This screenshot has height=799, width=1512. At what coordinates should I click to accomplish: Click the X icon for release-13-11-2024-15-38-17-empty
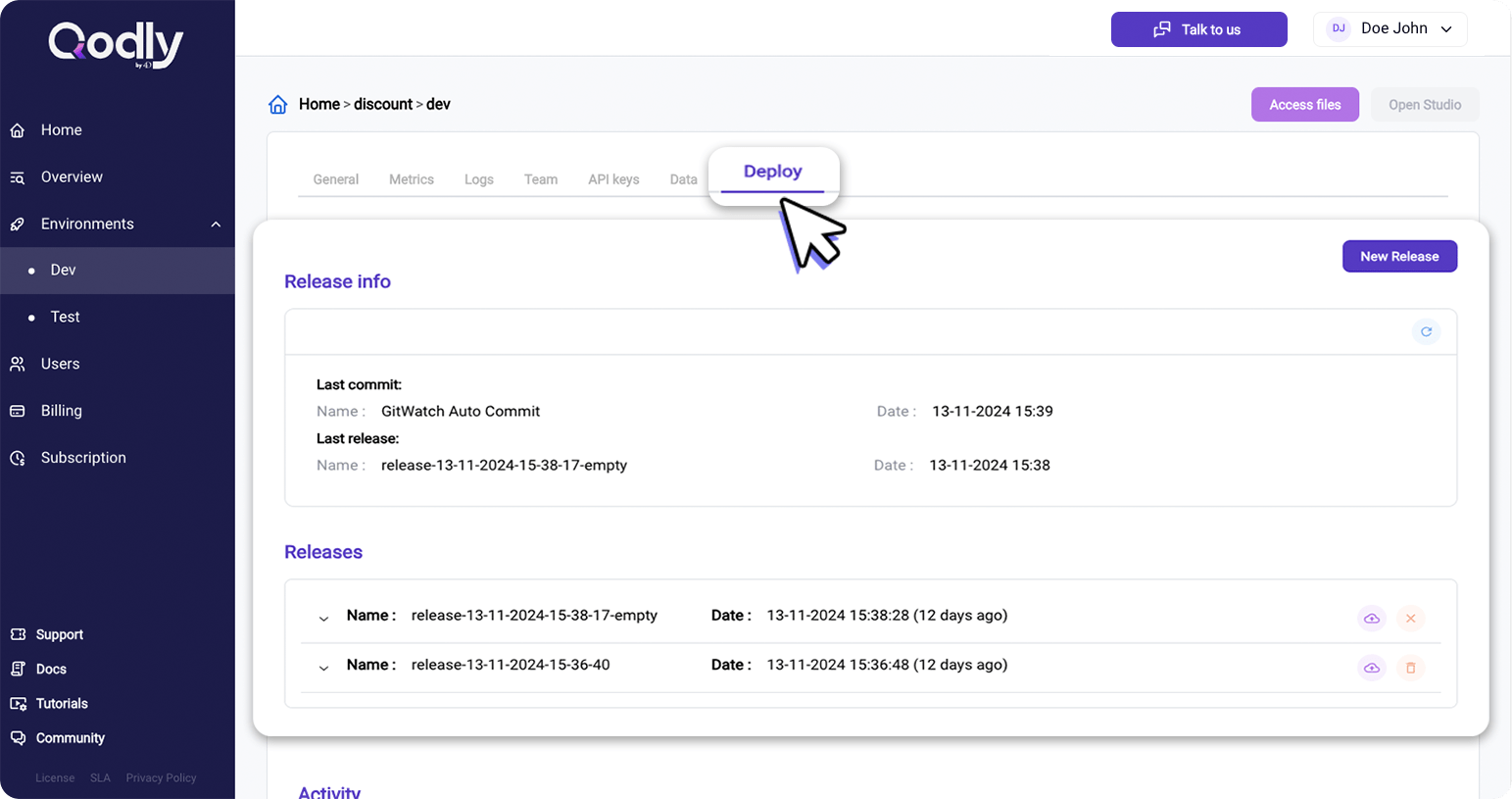[x=1410, y=619]
